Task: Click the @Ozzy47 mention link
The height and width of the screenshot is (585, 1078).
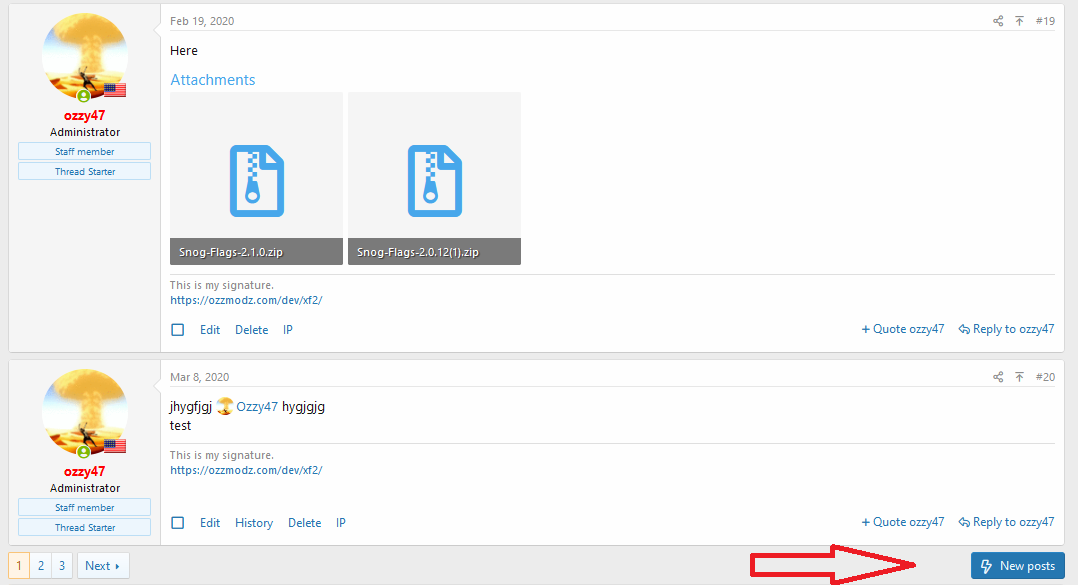Action: (256, 407)
